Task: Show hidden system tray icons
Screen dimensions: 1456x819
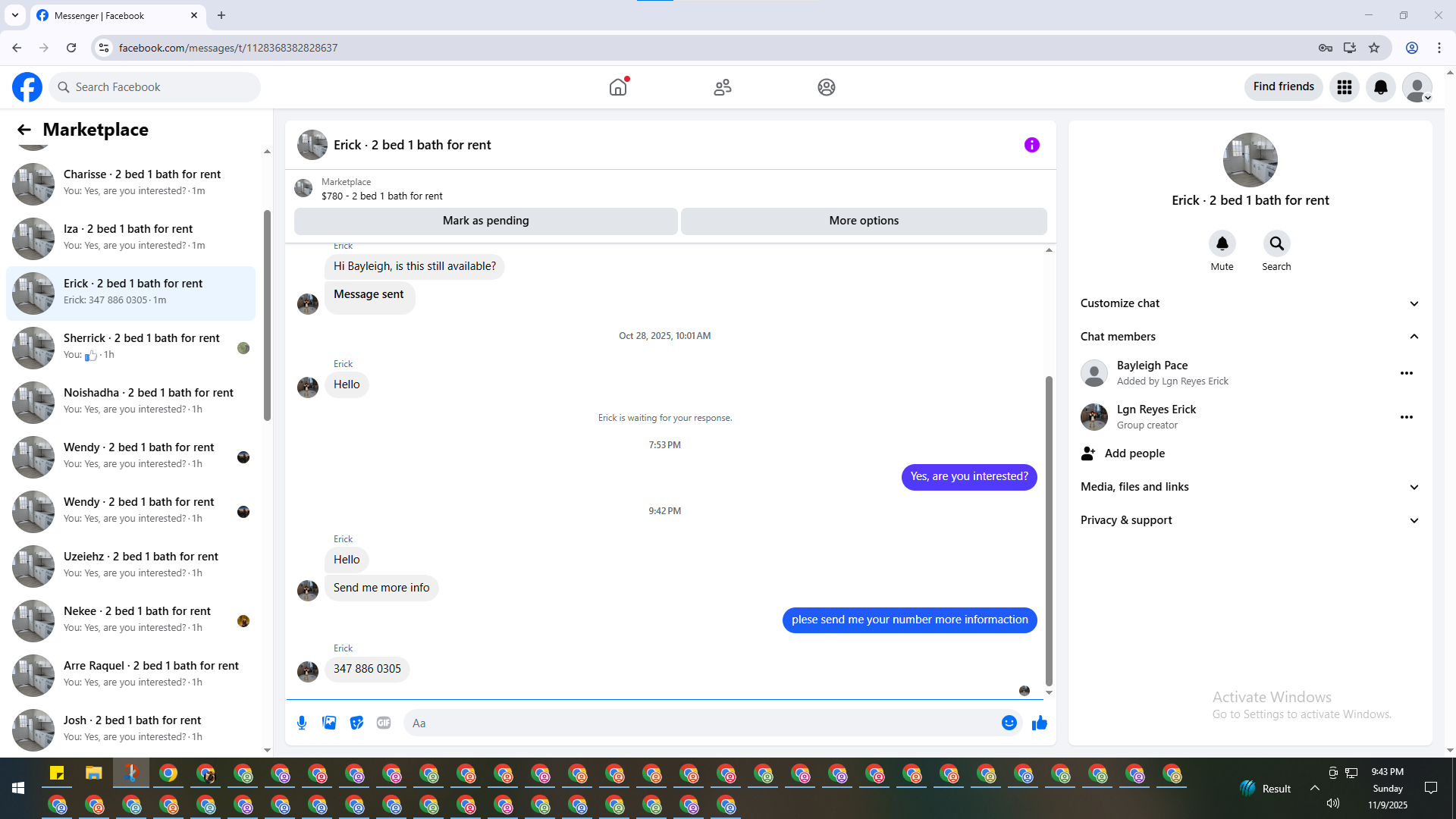Action: [x=1315, y=789]
